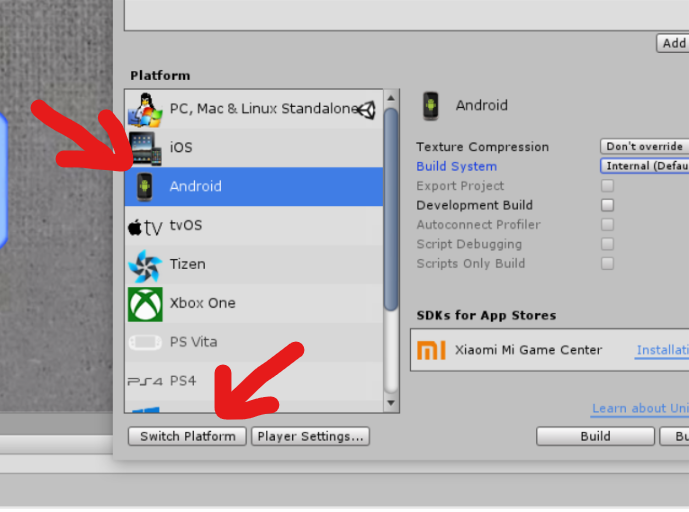
Task: Click the Apple tvOS logo icon
Action: pyautogui.click(x=145, y=227)
